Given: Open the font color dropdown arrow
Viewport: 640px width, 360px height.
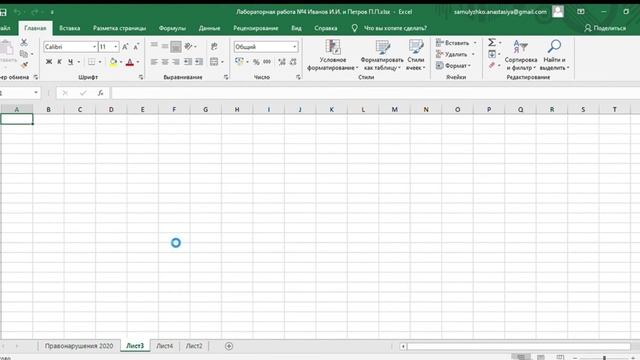Looking at the screenshot, I should coord(138,62).
